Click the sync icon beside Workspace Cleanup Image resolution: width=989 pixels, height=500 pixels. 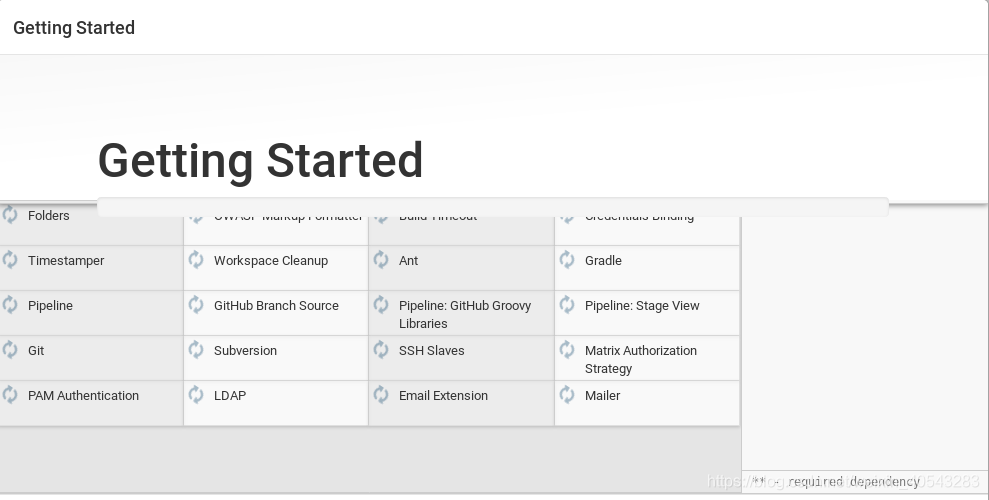click(196, 260)
